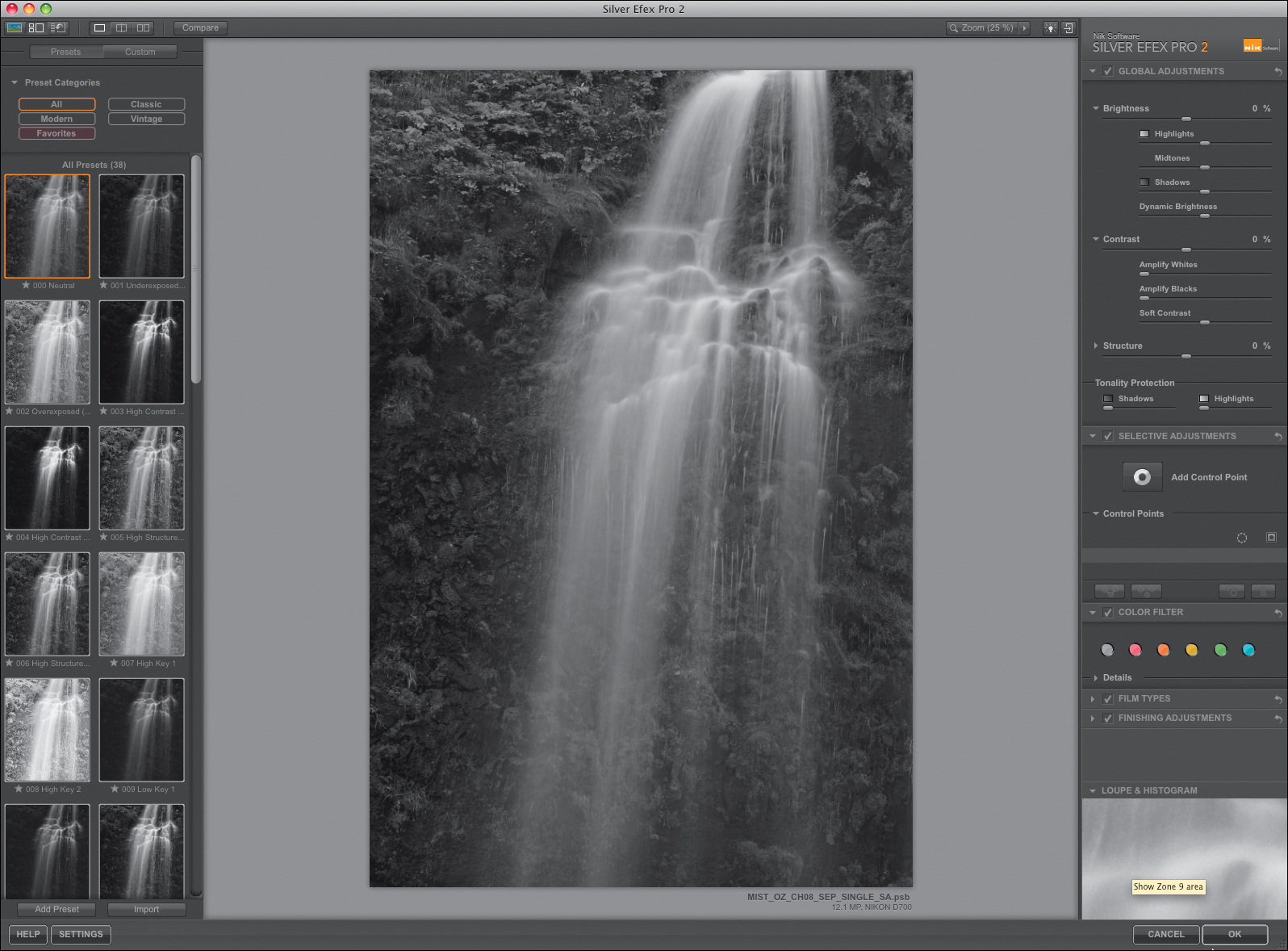Click the Add Control Point circle icon
The height and width of the screenshot is (951, 1288).
1142,477
